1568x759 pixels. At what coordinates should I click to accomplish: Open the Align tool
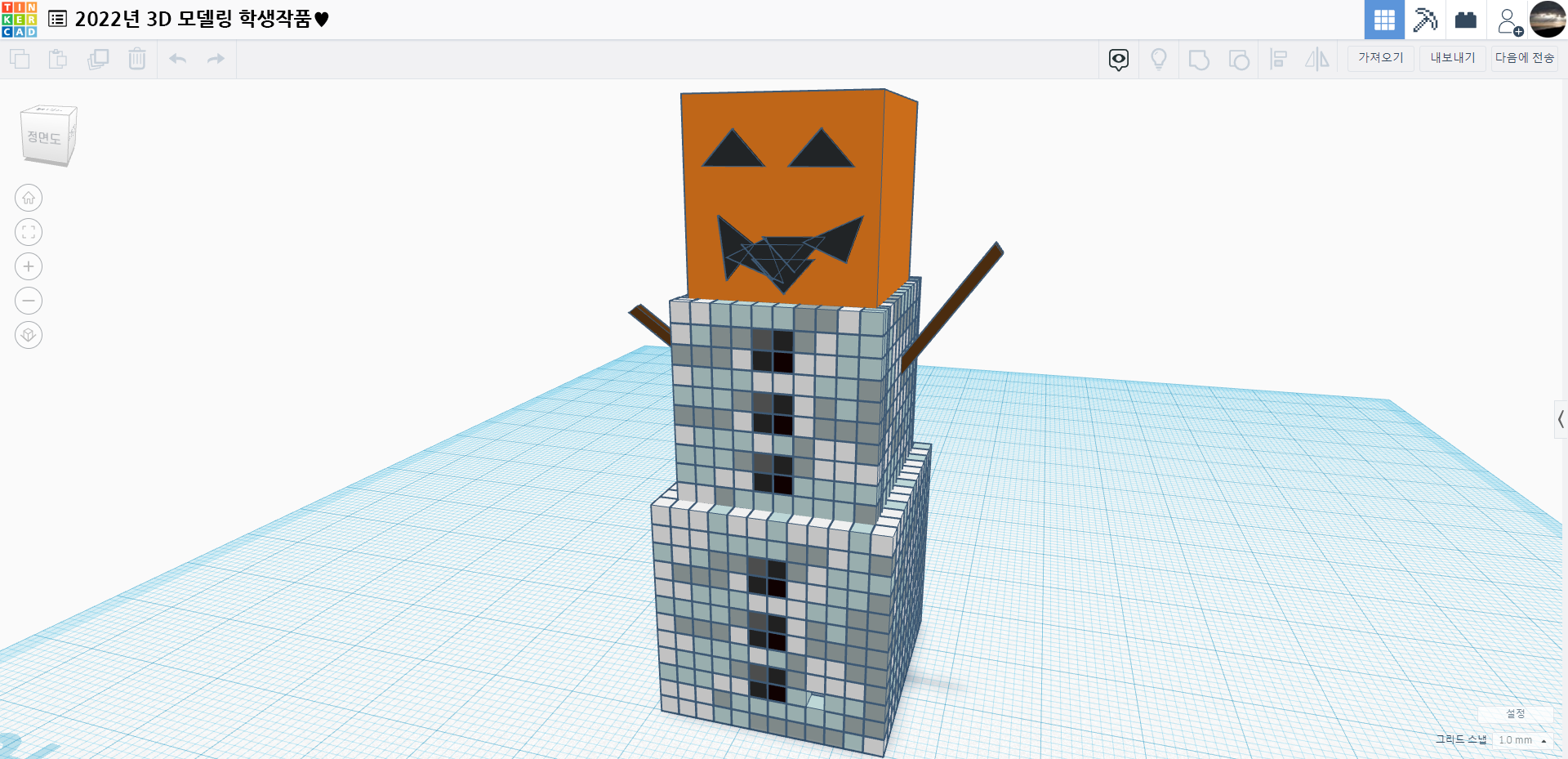click(1279, 60)
